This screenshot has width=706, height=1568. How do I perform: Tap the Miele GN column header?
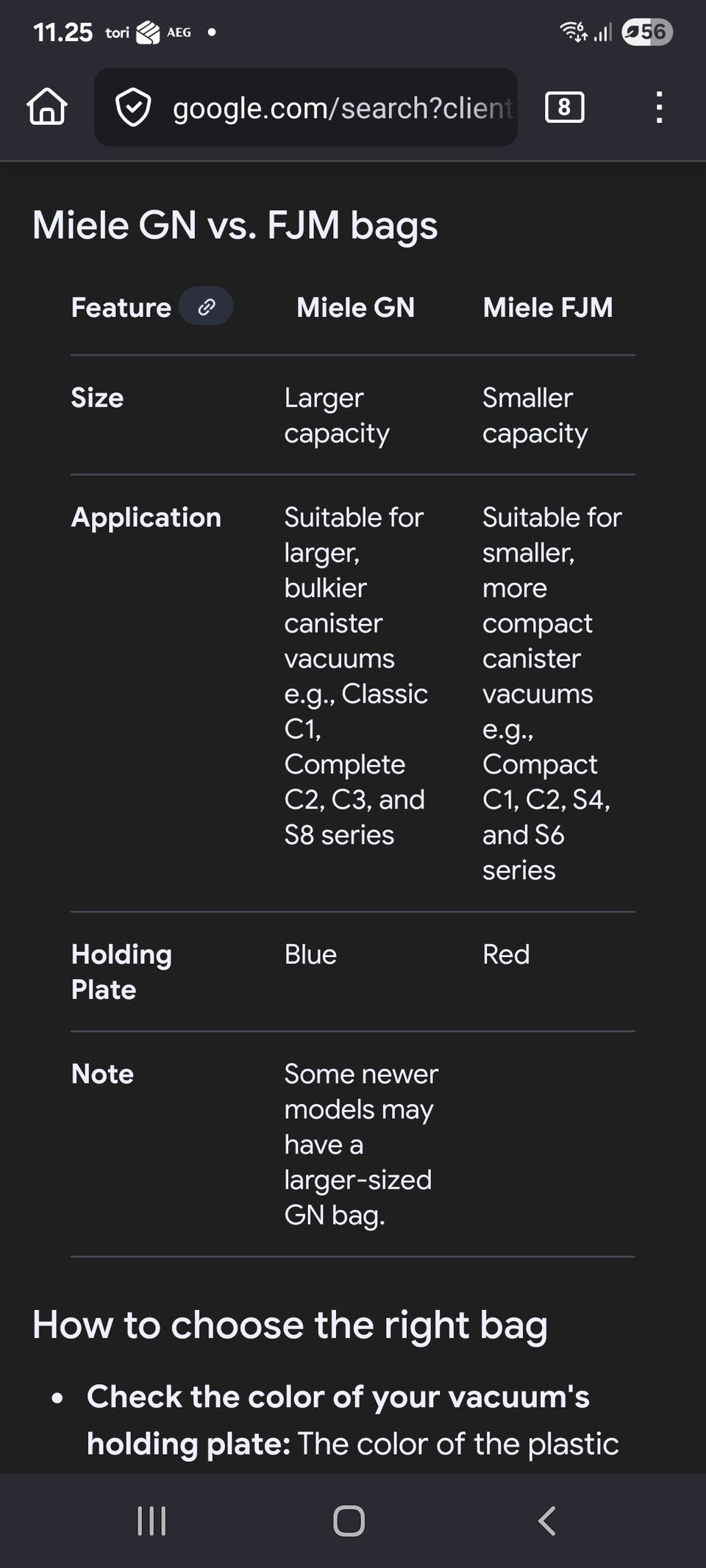(355, 307)
